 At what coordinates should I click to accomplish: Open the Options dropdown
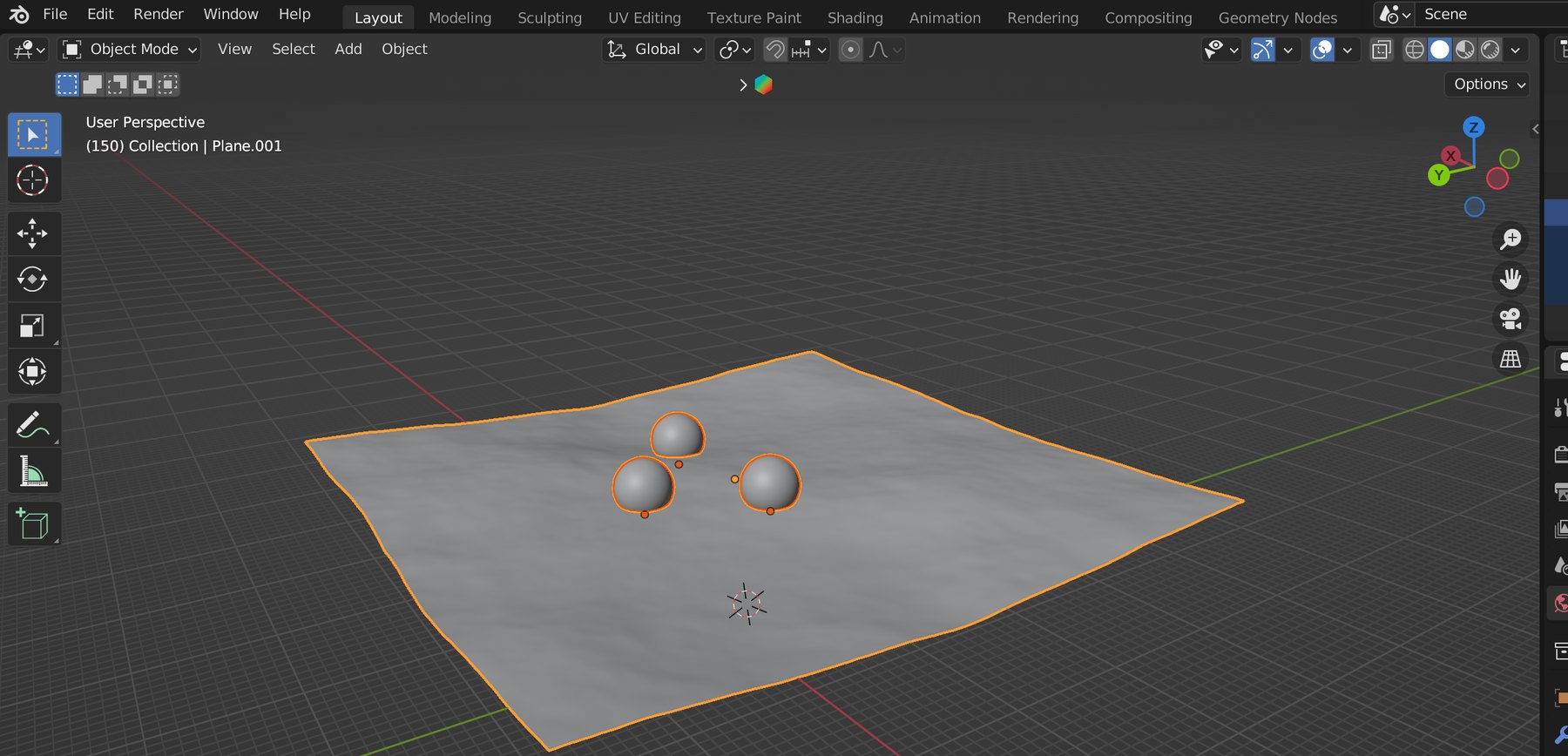(1489, 84)
